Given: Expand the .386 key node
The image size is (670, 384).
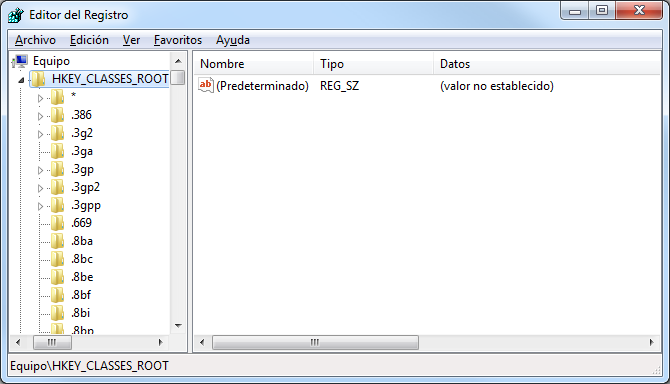Looking at the screenshot, I should 40,116.
